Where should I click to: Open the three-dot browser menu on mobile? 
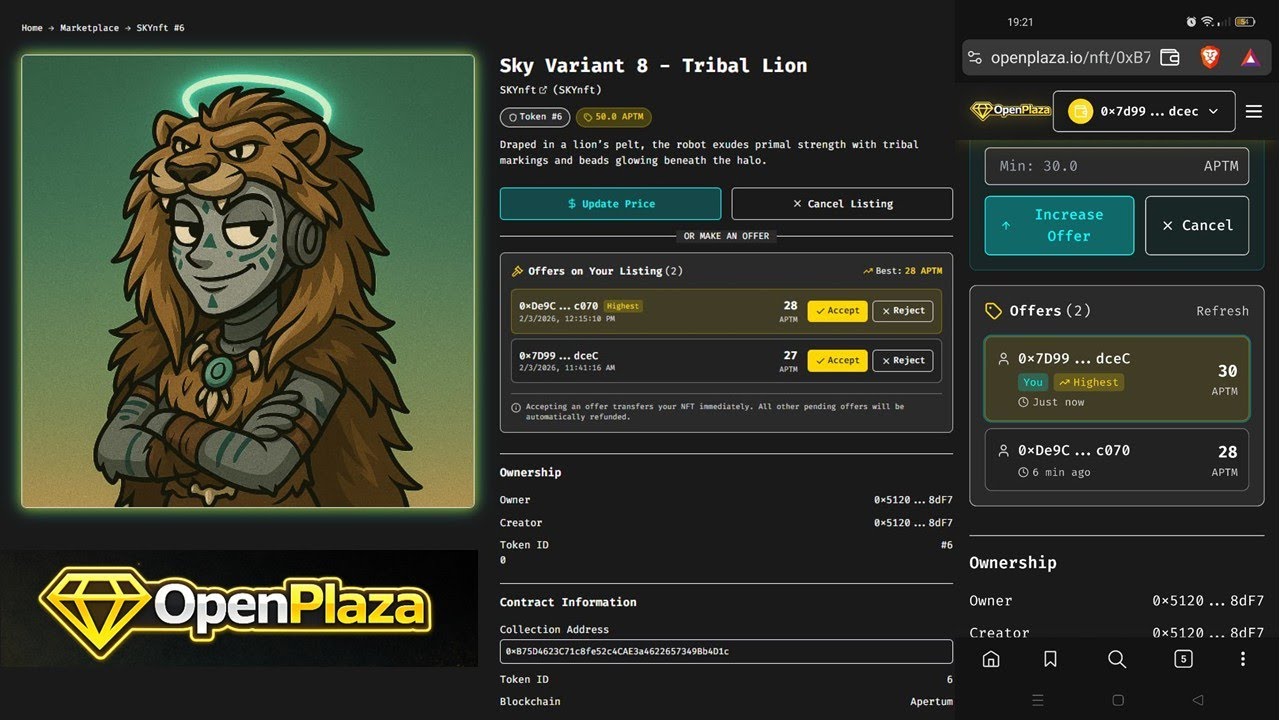pos(1243,659)
